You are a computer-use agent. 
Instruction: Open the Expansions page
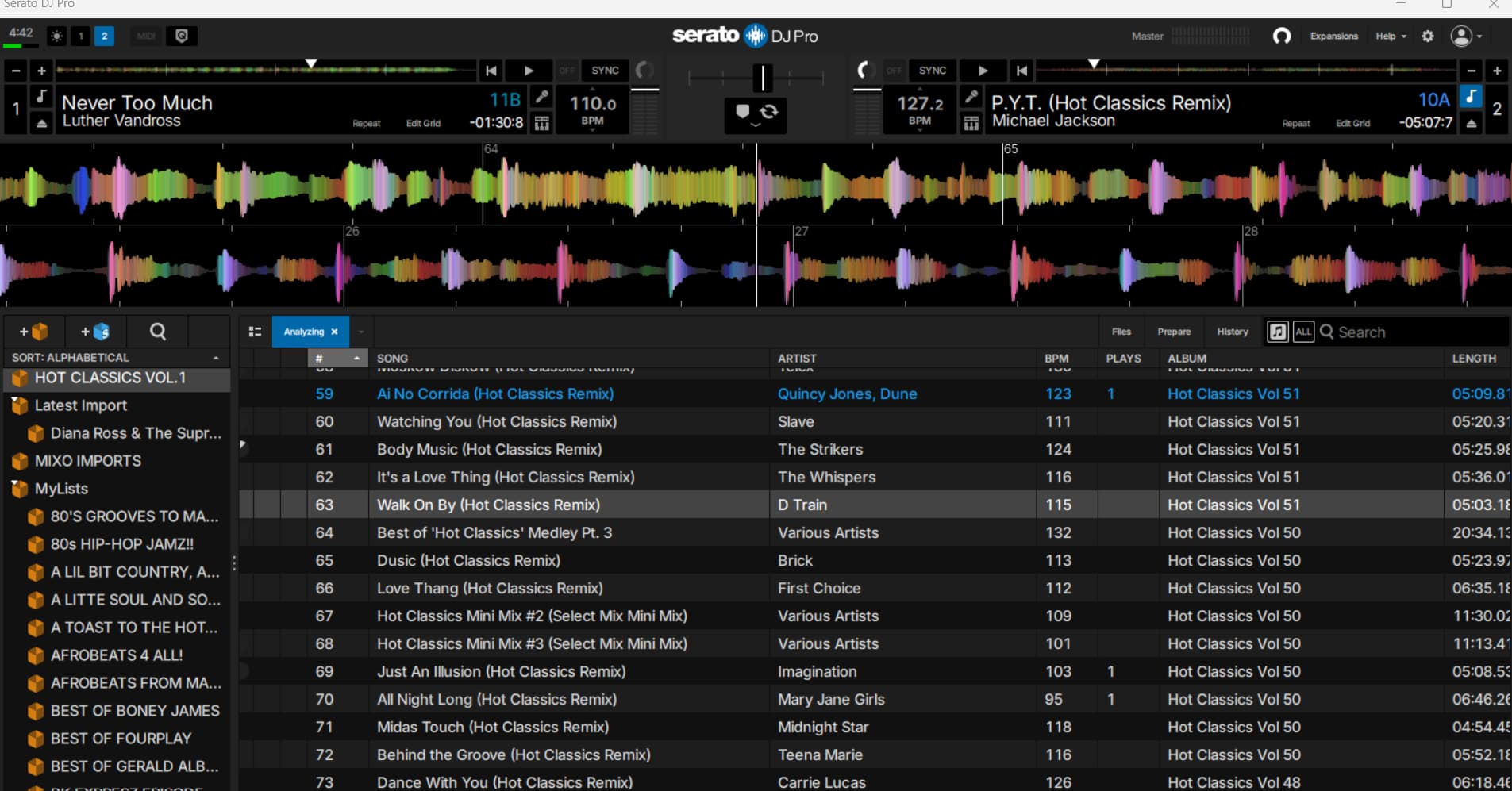point(1333,36)
